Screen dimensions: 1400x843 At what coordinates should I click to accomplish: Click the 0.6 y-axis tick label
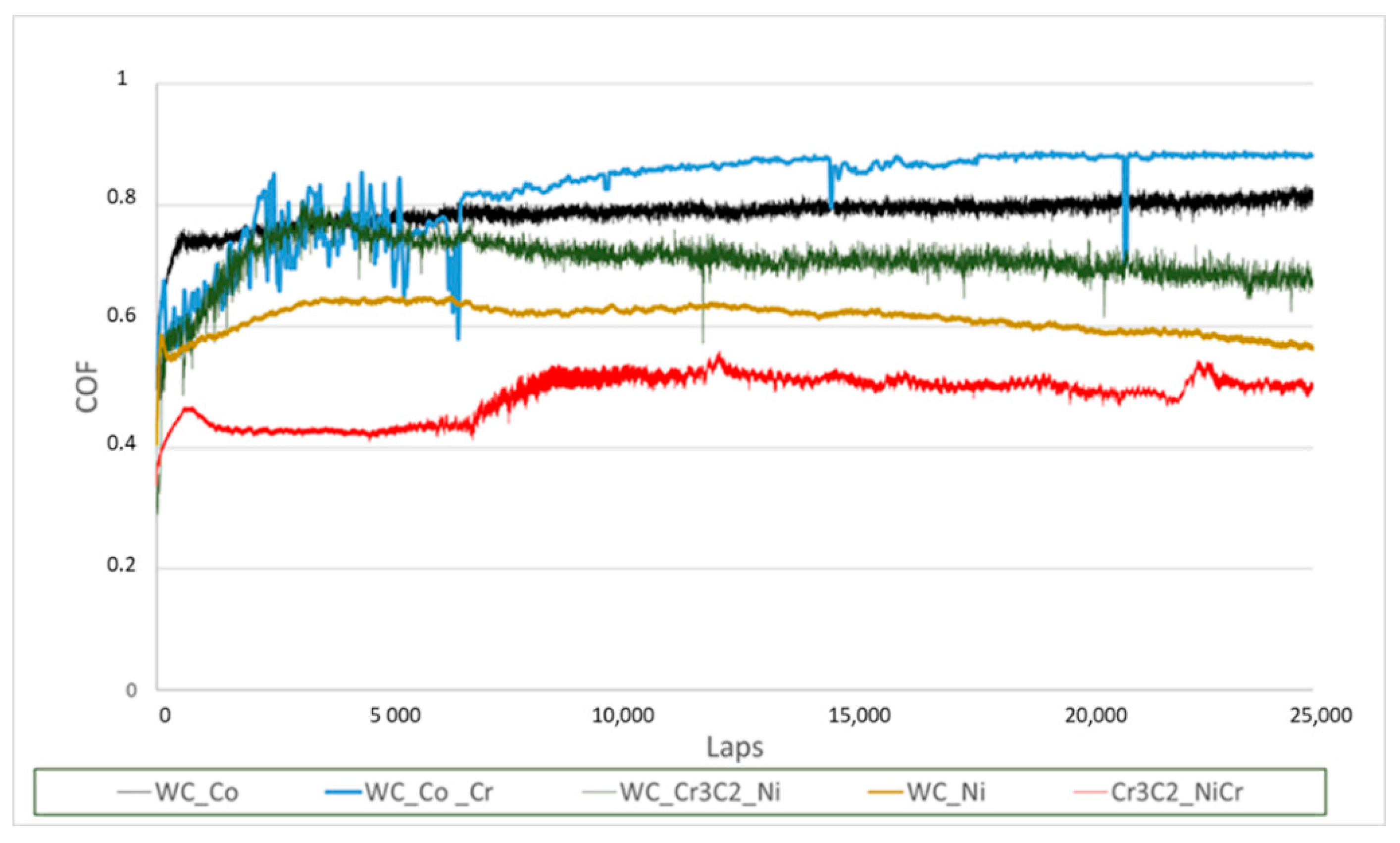point(121,316)
